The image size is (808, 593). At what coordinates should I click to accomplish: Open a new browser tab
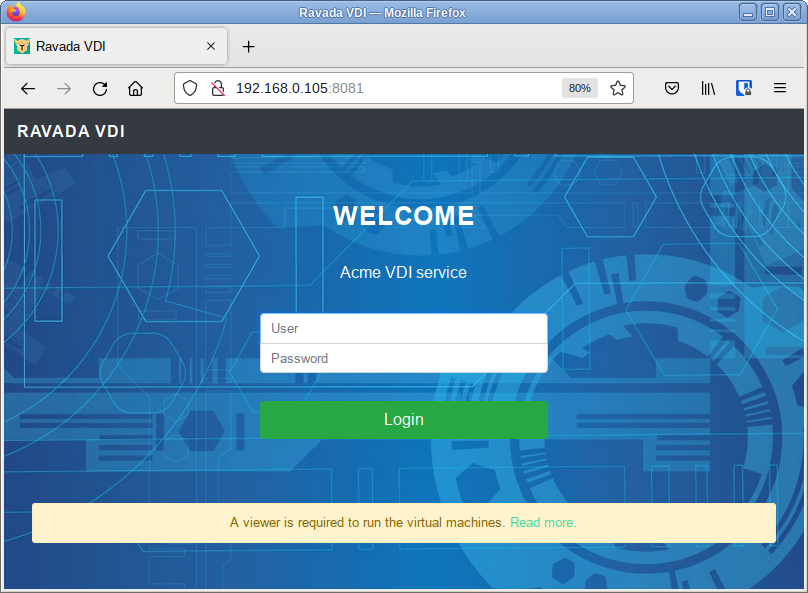coord(248,47)
